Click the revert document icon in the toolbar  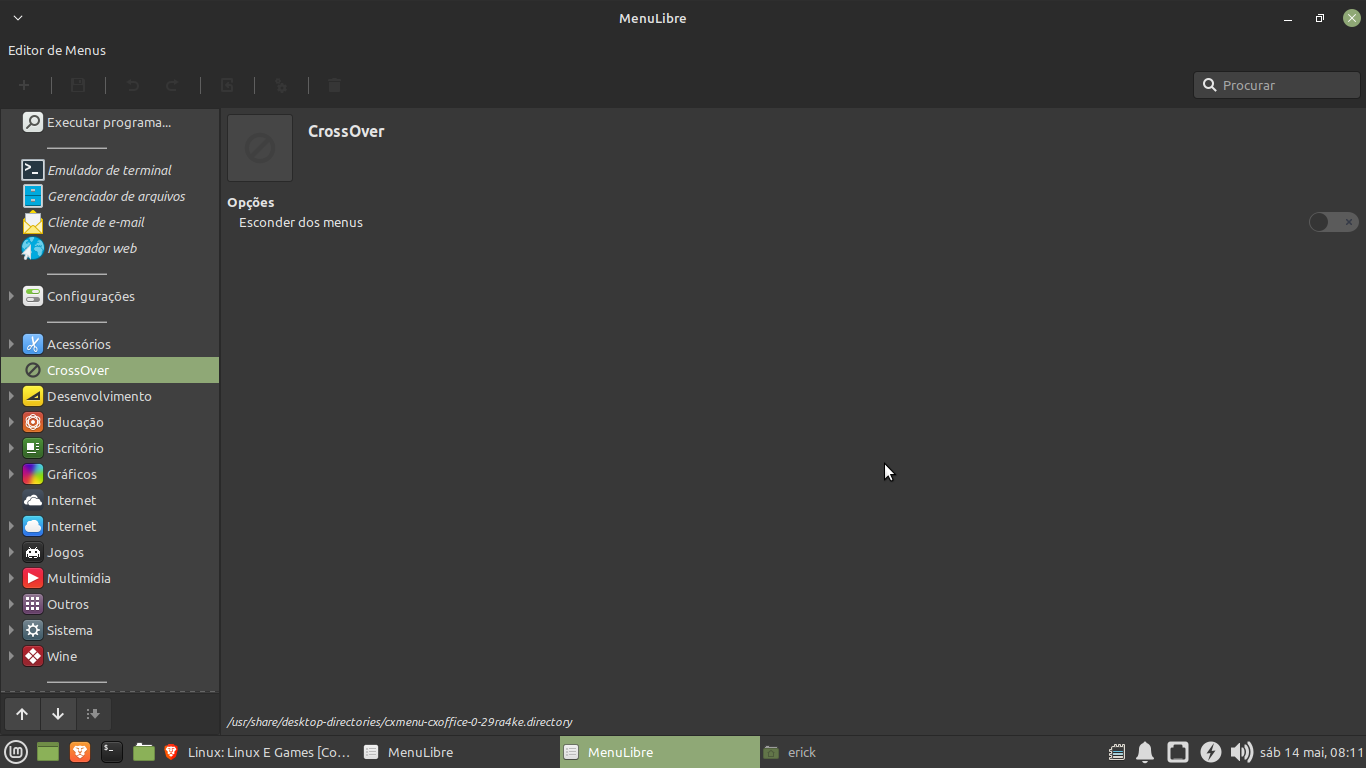pyautogui.click(x=227, y=86)
